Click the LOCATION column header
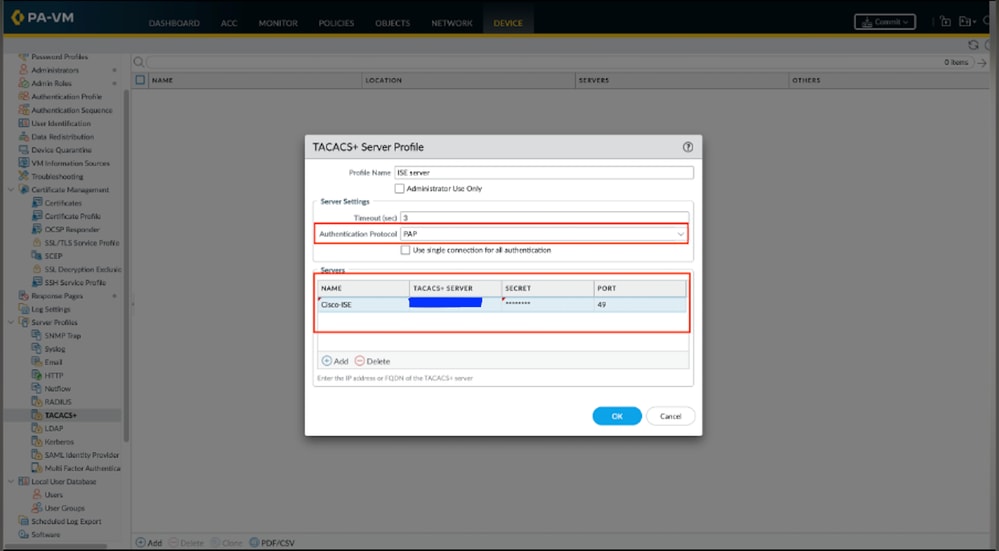999x551 pixels. coord(468,80)
